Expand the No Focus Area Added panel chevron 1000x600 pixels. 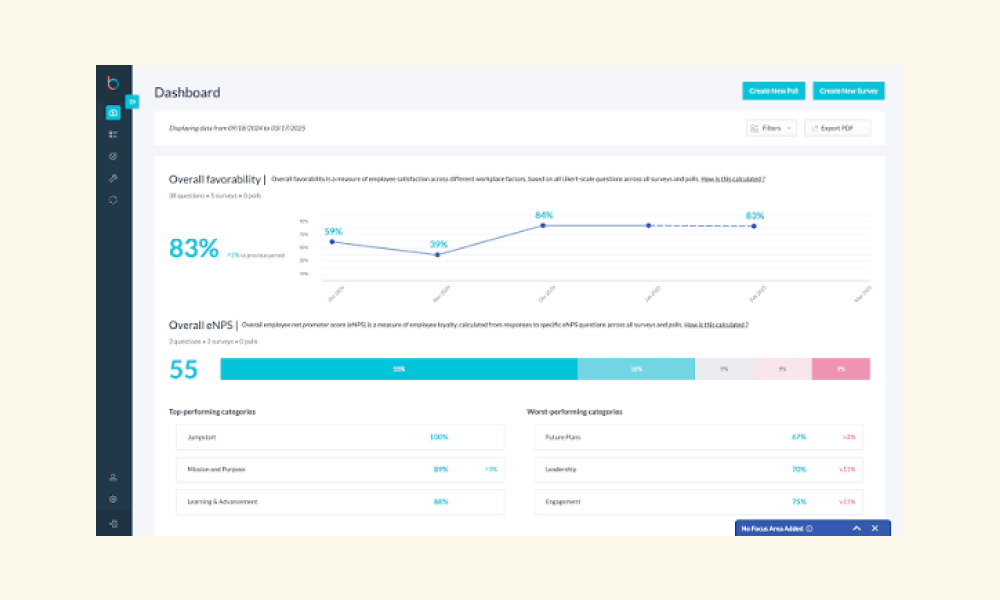pos(857,529)
